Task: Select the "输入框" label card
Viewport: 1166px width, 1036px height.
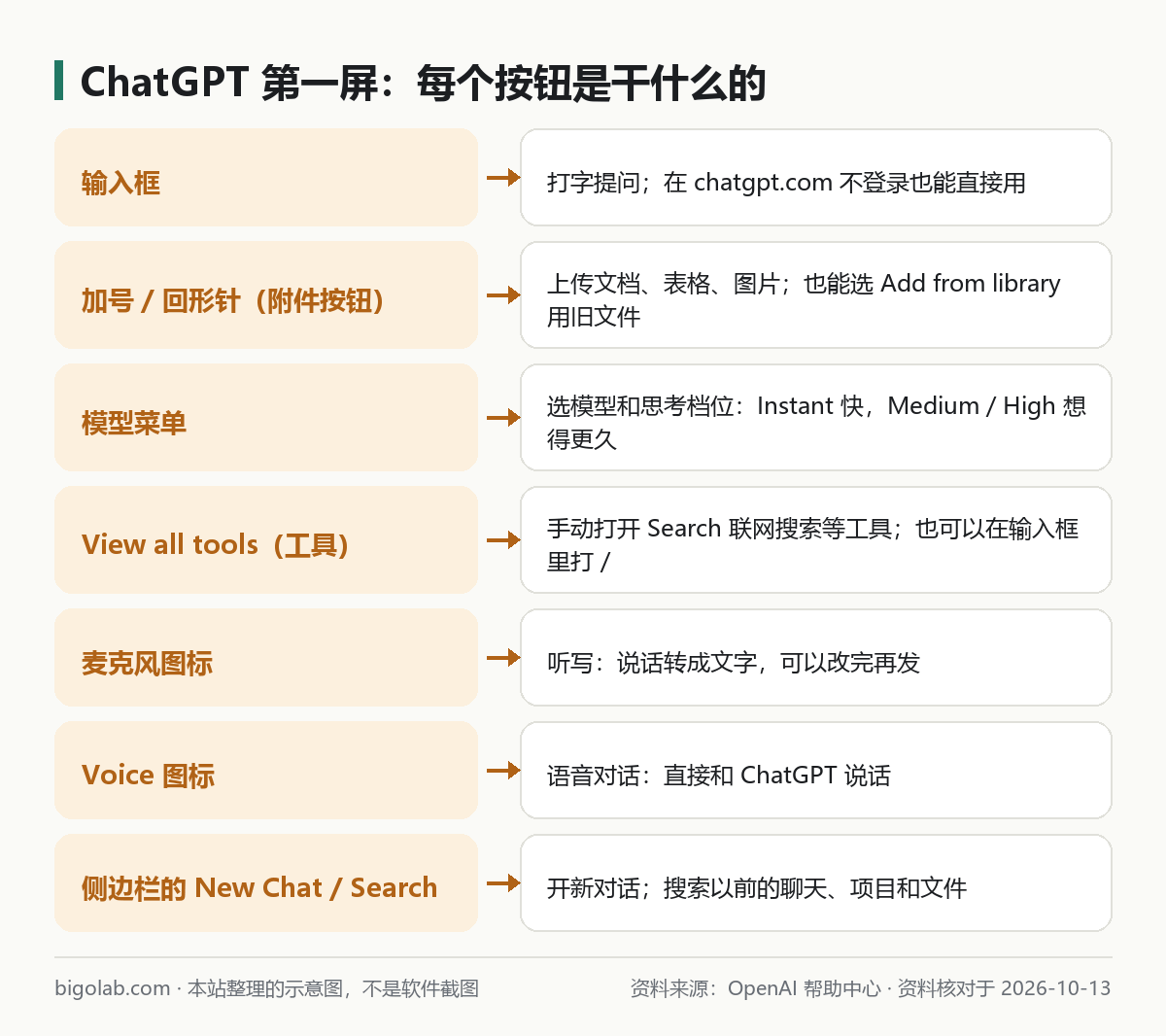Action: pyautogui.click(x=266, y=178)
